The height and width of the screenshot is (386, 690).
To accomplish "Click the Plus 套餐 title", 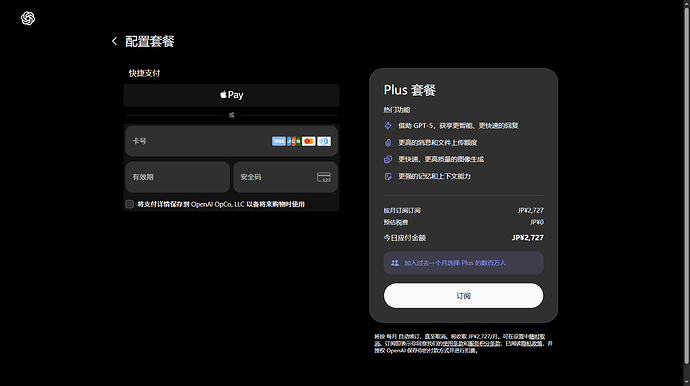I will pos(410,90).
